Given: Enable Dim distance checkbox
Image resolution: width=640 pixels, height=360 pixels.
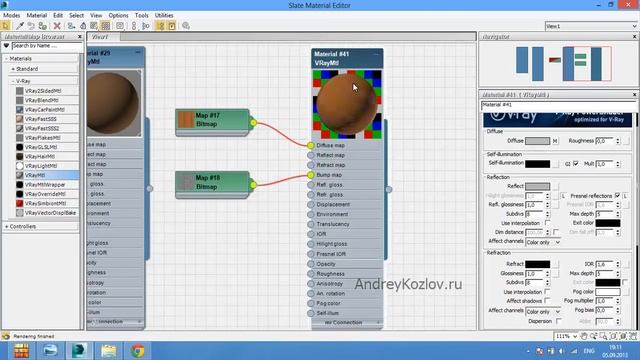Looking at the screenshot, I should (556, 232).
